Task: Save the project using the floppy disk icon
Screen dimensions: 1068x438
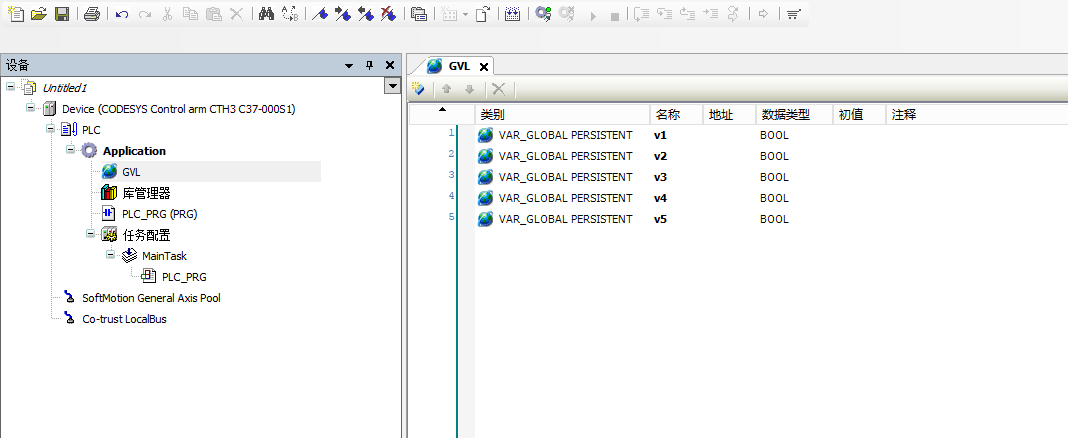Action: click(x=61, y=14)
